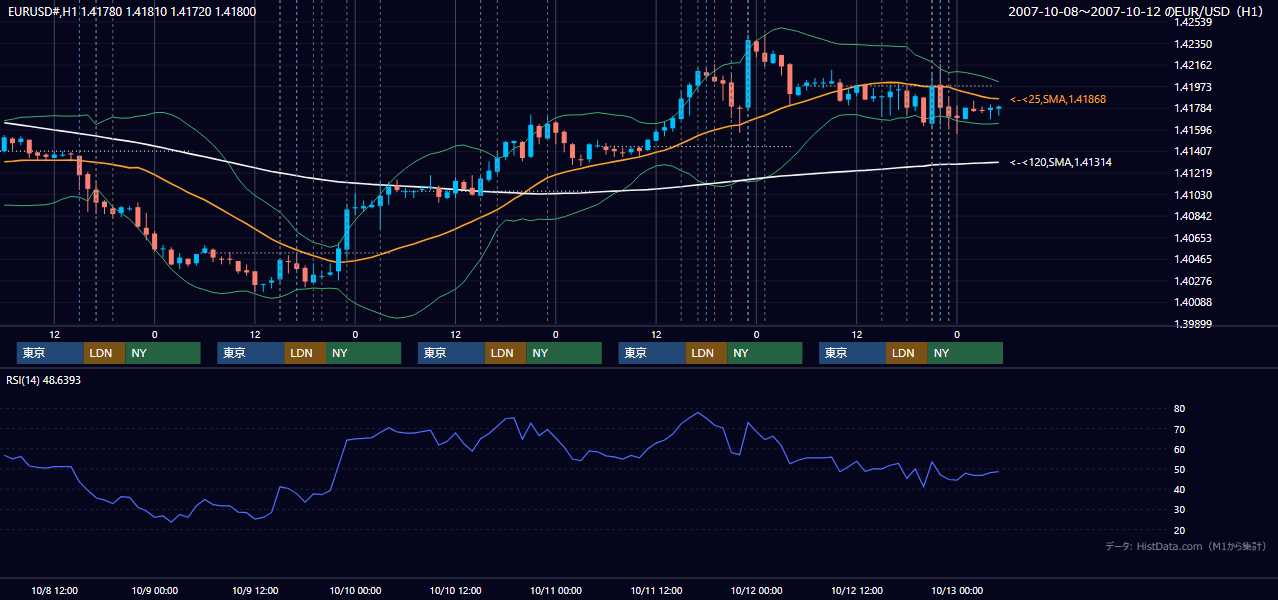
Task: Click the 10/13 00:00 time label
Action: coord(957,590)
